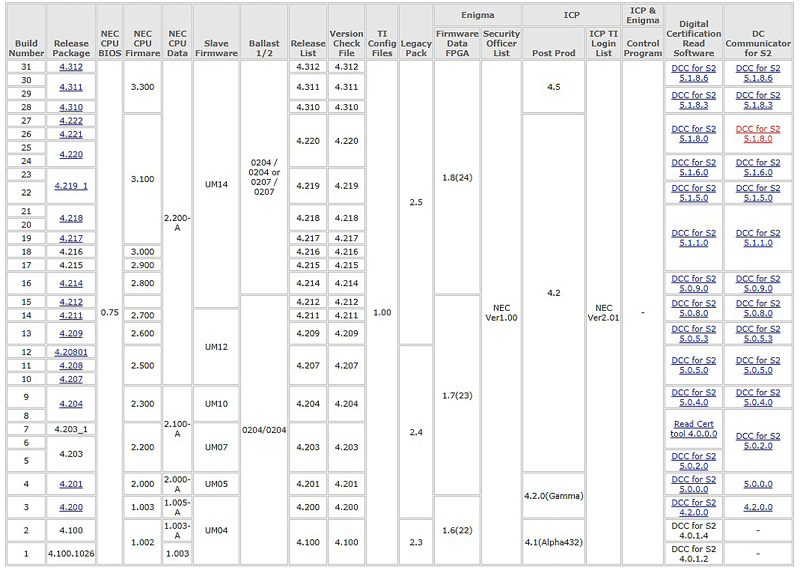Viewport: 800px width, 570px height.
Task: Open the 4.204 Release Package link
Action: click(x=71, y=404)
